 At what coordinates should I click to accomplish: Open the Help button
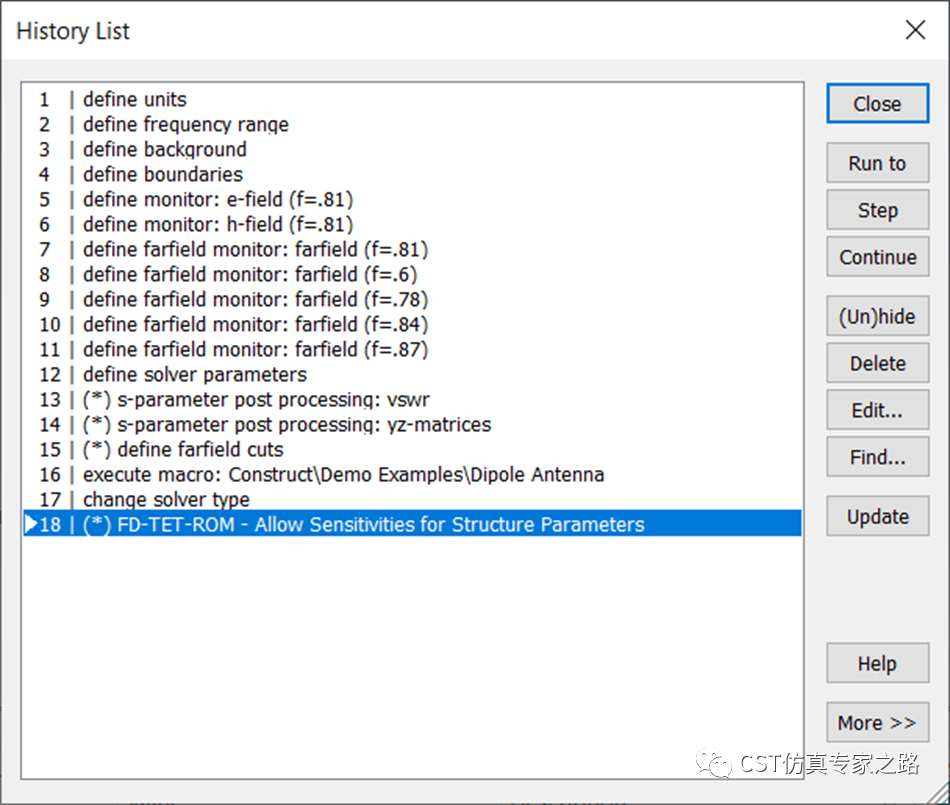coord(877,663)
